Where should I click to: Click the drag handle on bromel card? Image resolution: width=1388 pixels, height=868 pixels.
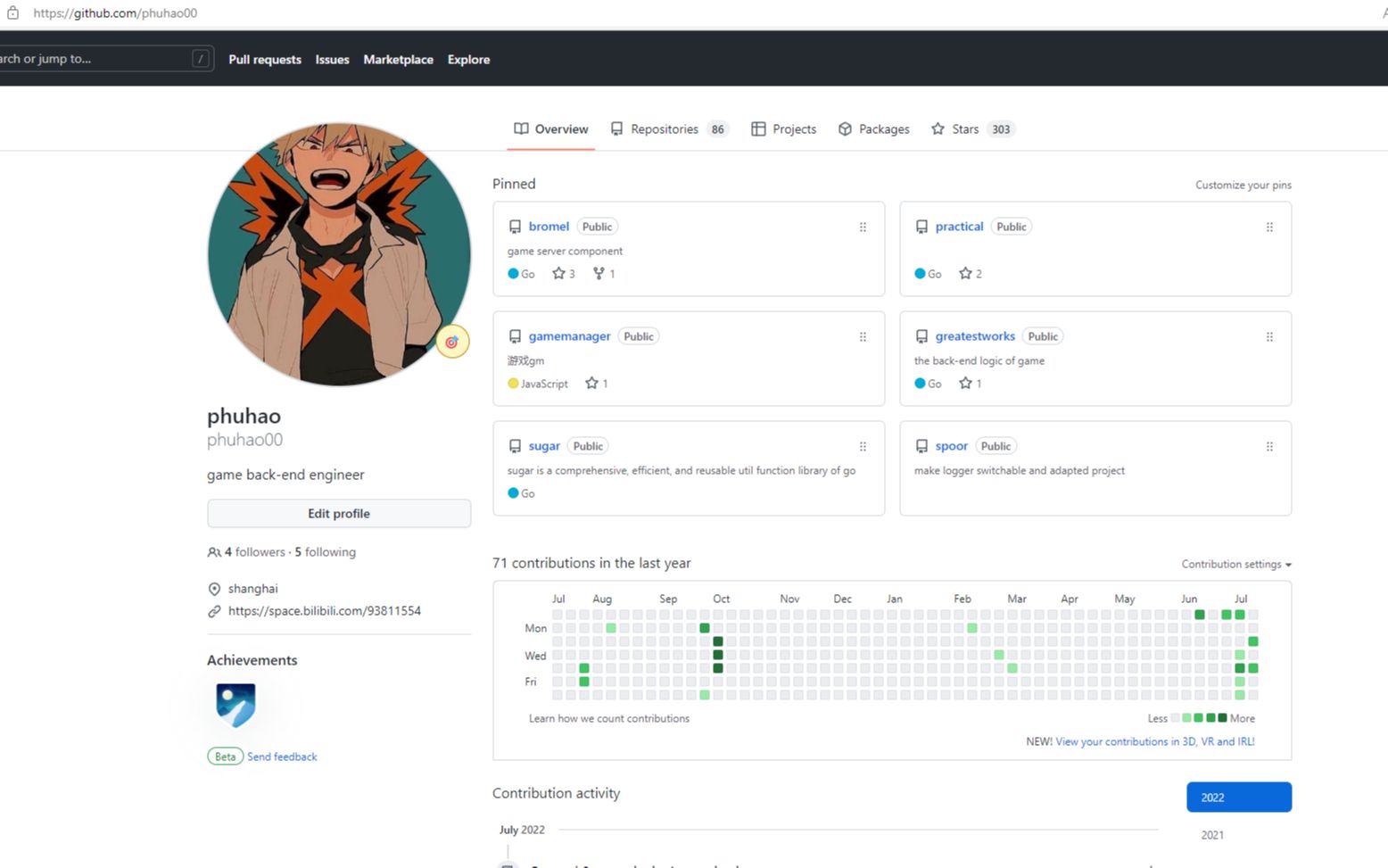click(863, 227)
